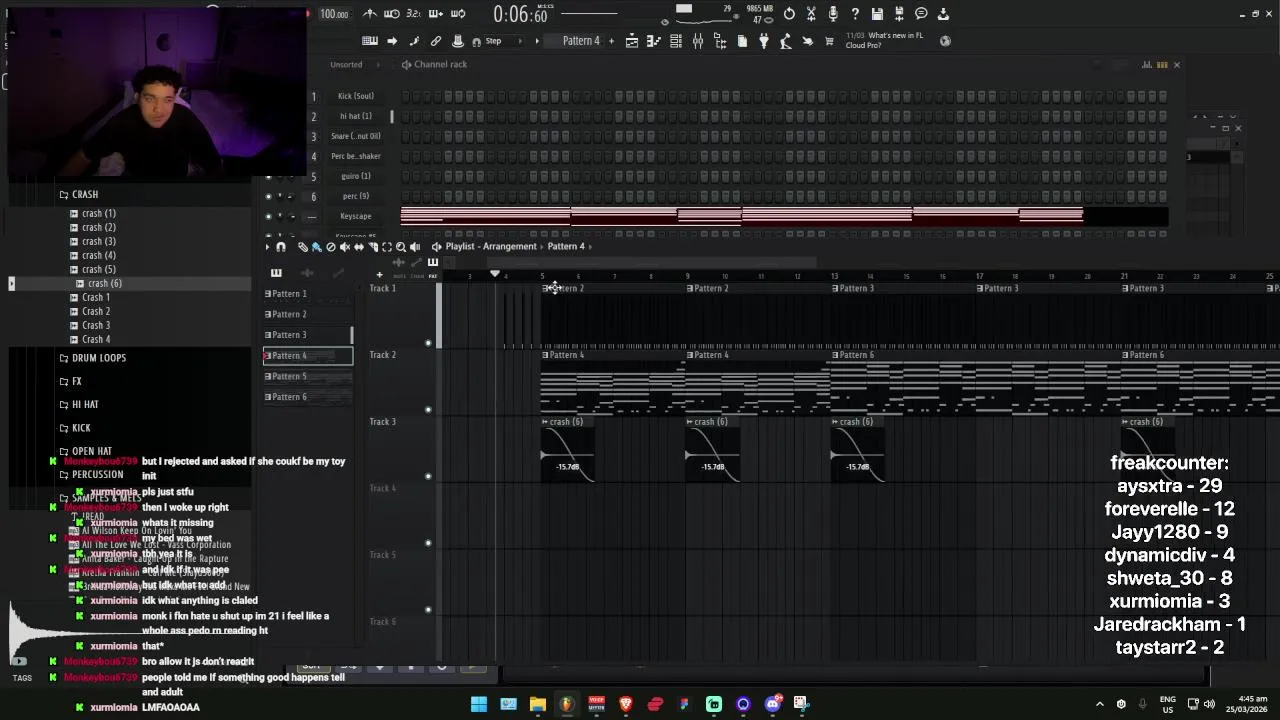Mute Track 1 in the playlist
Viewport: 1280px width, 720px height.
pyautogui.click(x=428, y=343)
